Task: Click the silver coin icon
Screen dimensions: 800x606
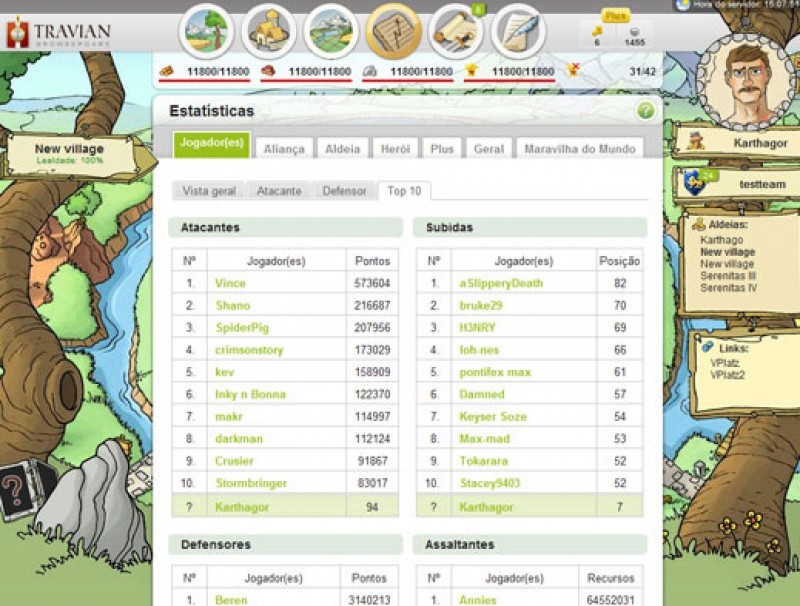Action: (635, 32)
